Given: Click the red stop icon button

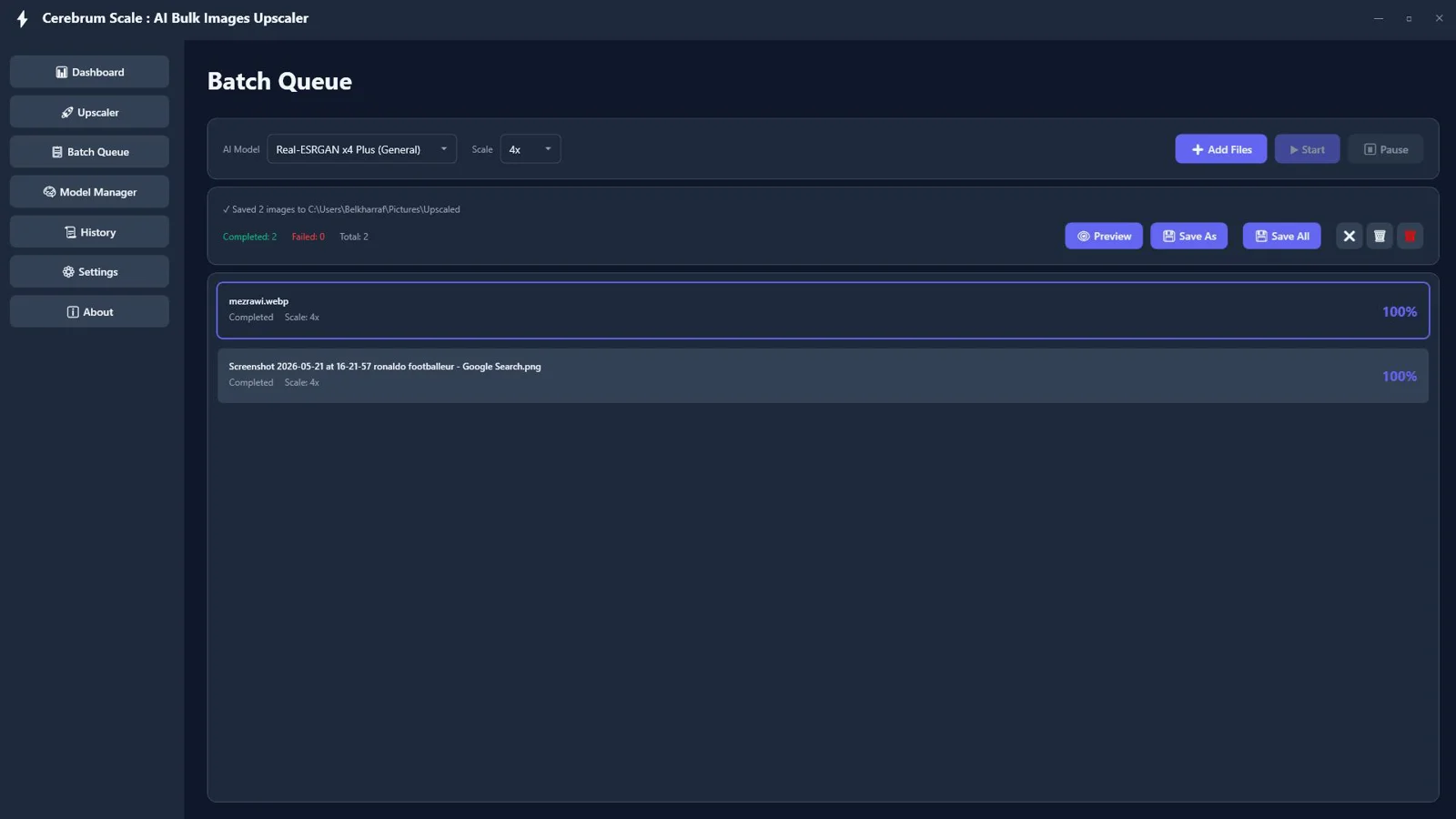Looking at the screenshot, I should (1410, 236).
